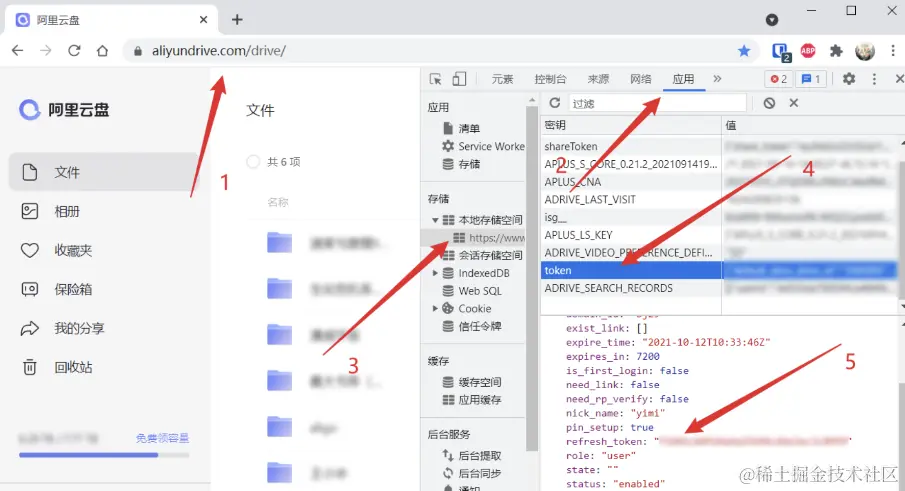905x491 pixels.
Task: Switch to the 元素 DevTools tab
Action: pos(502,79)
